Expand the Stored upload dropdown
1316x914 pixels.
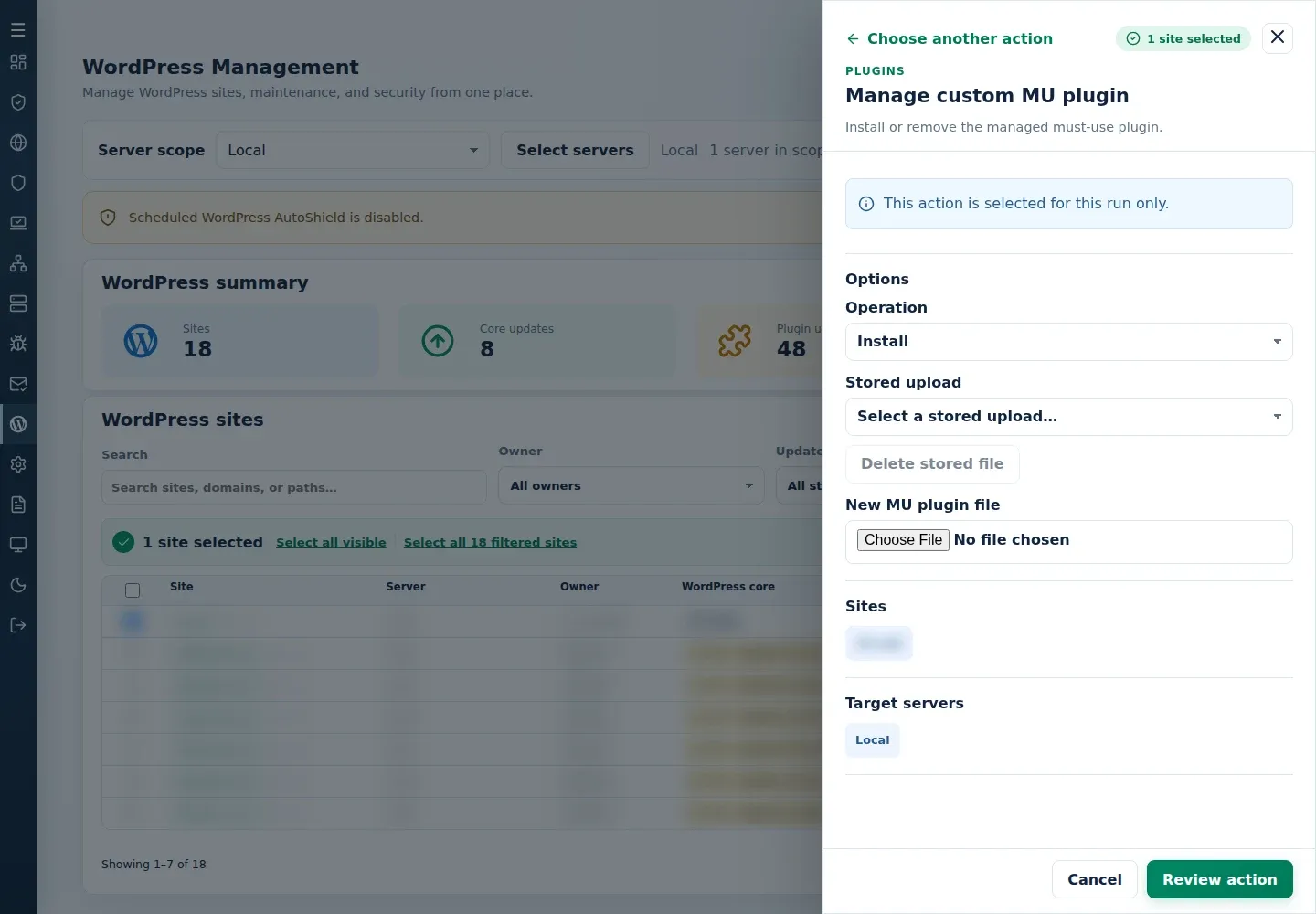pos(1069,417)
